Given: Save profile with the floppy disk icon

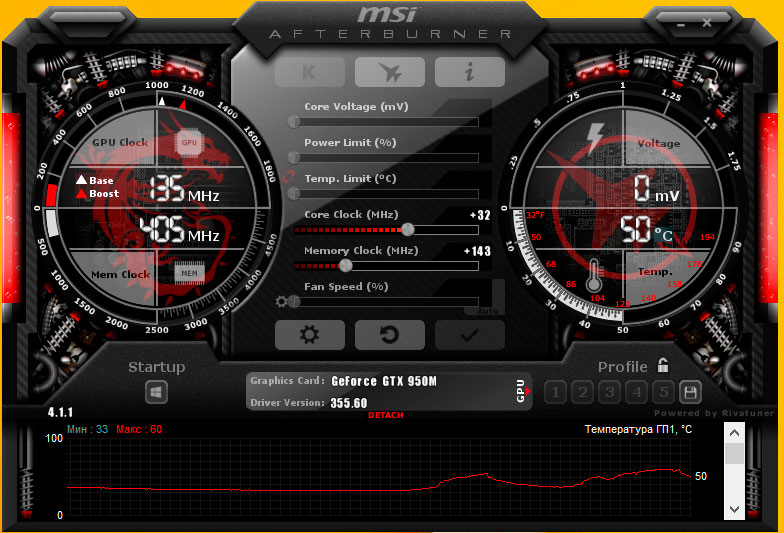Looking at the screenshot, I should click(690, 392).
